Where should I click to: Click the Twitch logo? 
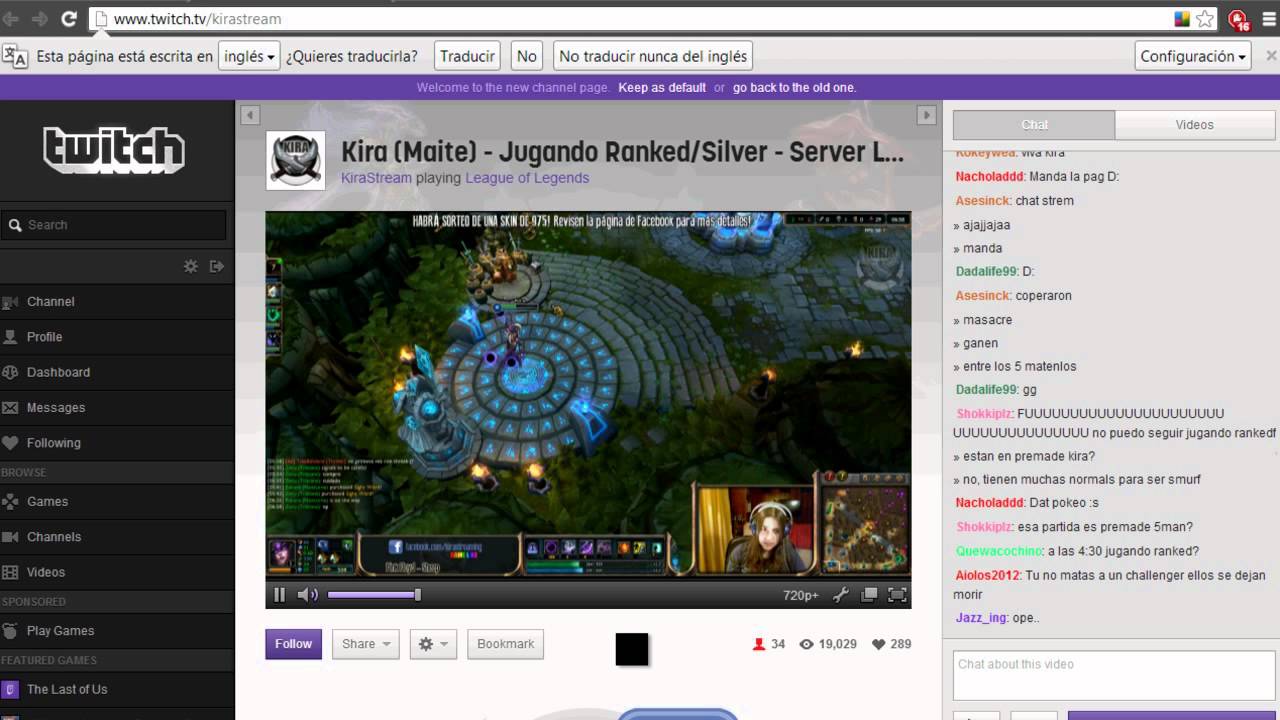pyautogui.click(x=114, y=150)
